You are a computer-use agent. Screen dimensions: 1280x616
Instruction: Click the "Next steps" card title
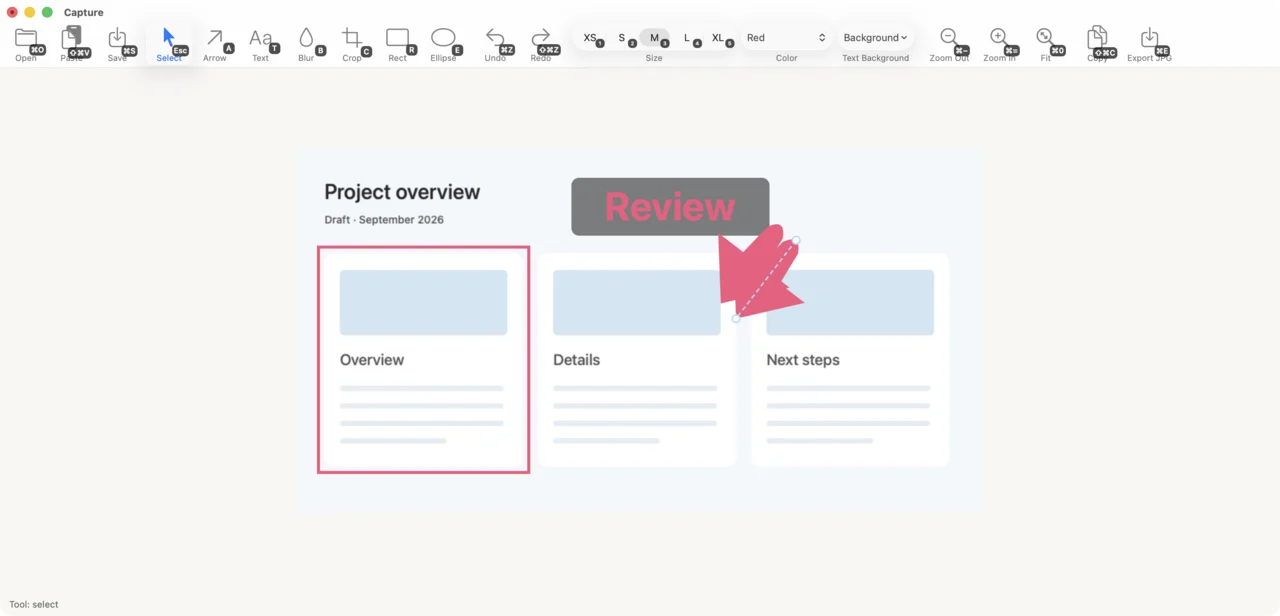[803, 360]
